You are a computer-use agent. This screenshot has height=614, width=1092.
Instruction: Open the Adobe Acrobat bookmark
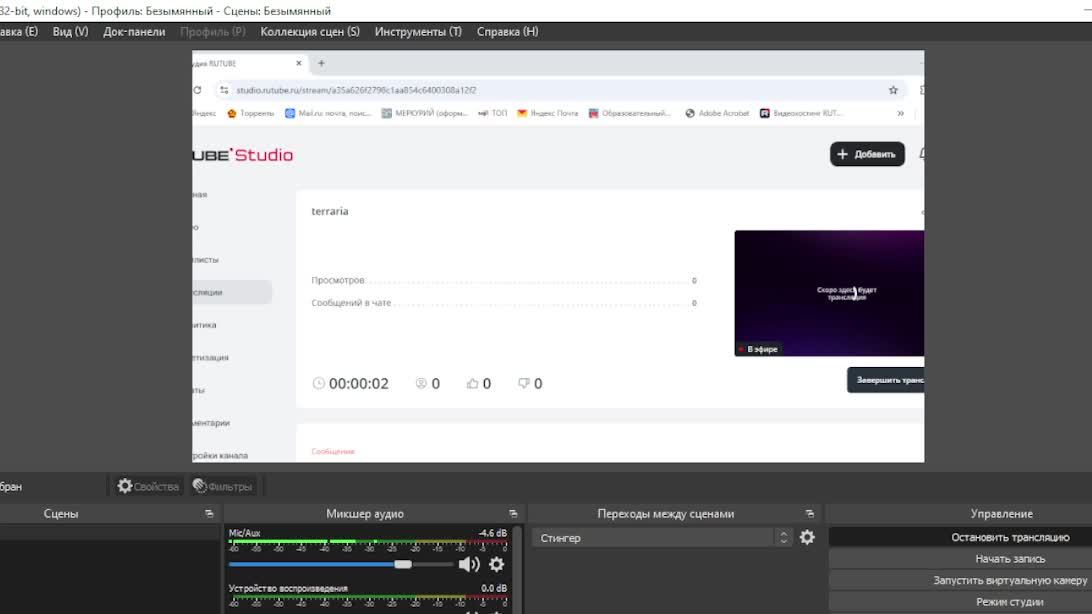[x=717, y=113]
